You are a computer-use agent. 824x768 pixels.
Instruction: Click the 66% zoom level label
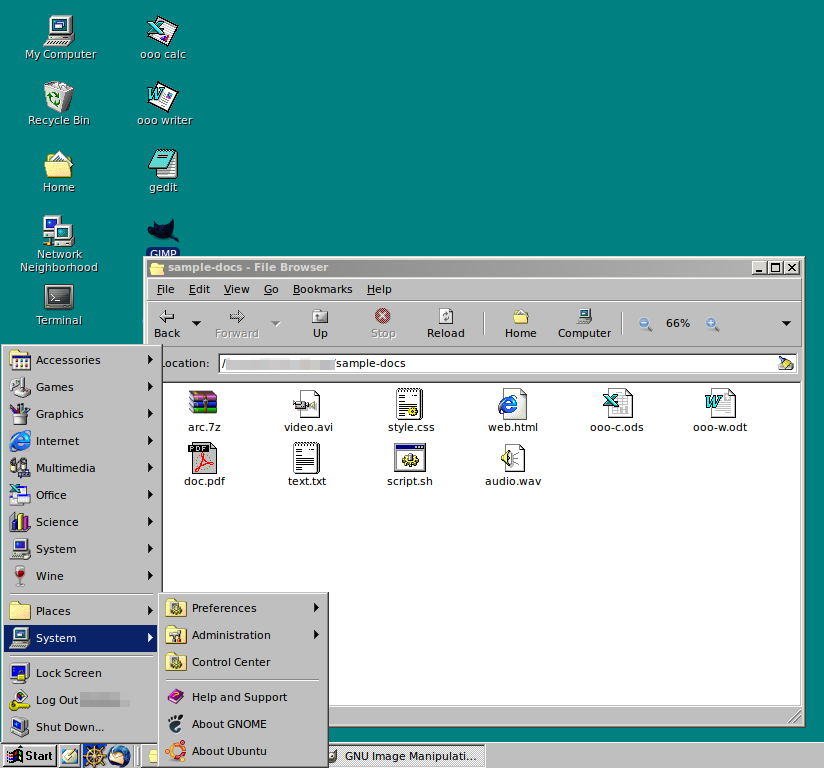click(678, 323)
